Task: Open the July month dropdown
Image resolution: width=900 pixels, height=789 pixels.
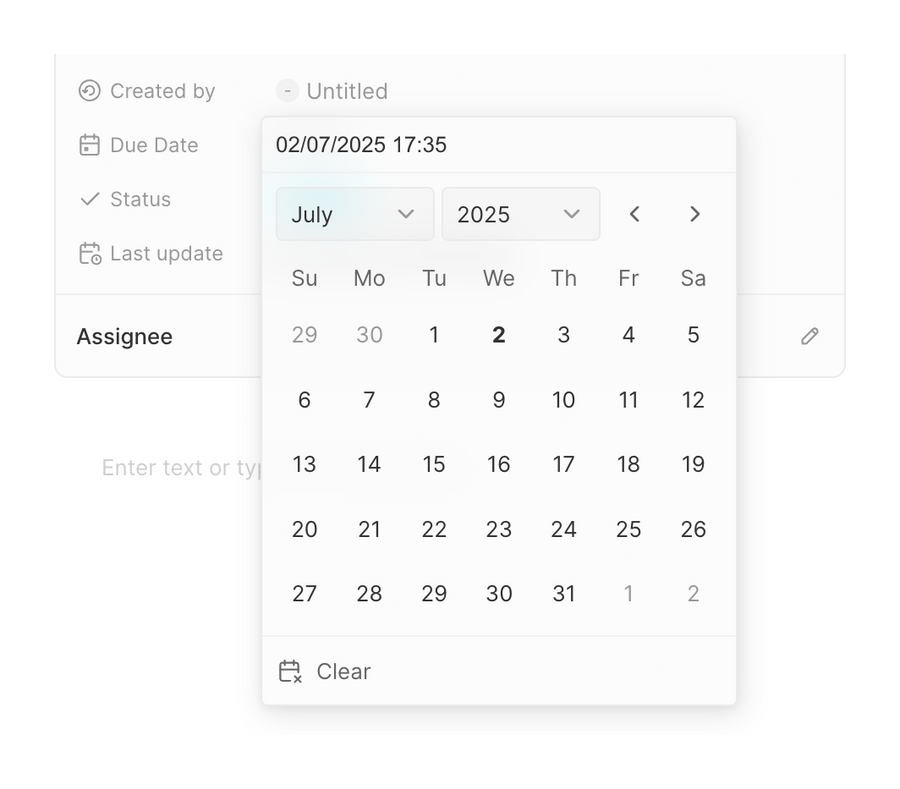Action: (355, 214)
